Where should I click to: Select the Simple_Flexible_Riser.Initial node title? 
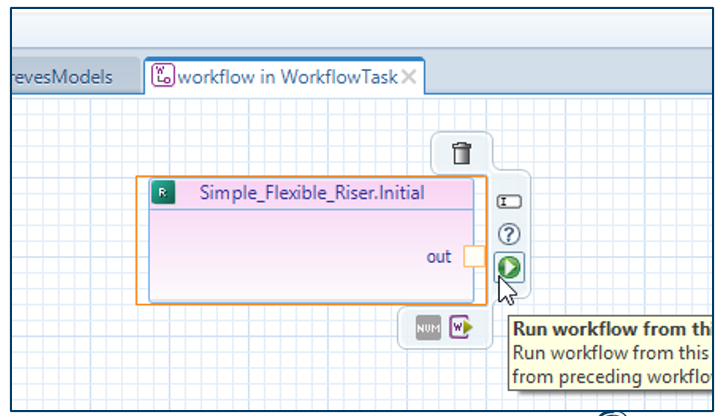[311, 193]
